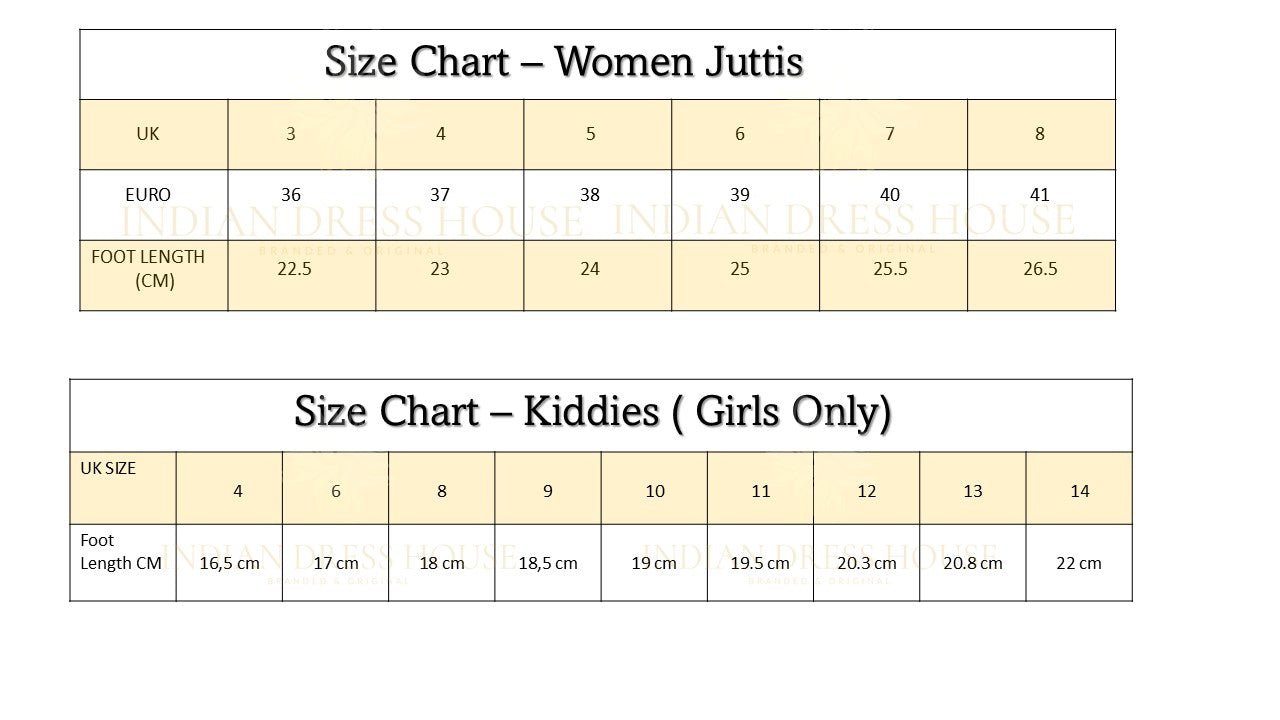Click the 26.5 foot length value
Screen dimensions: 1280x720
[x=1040, y=269]
